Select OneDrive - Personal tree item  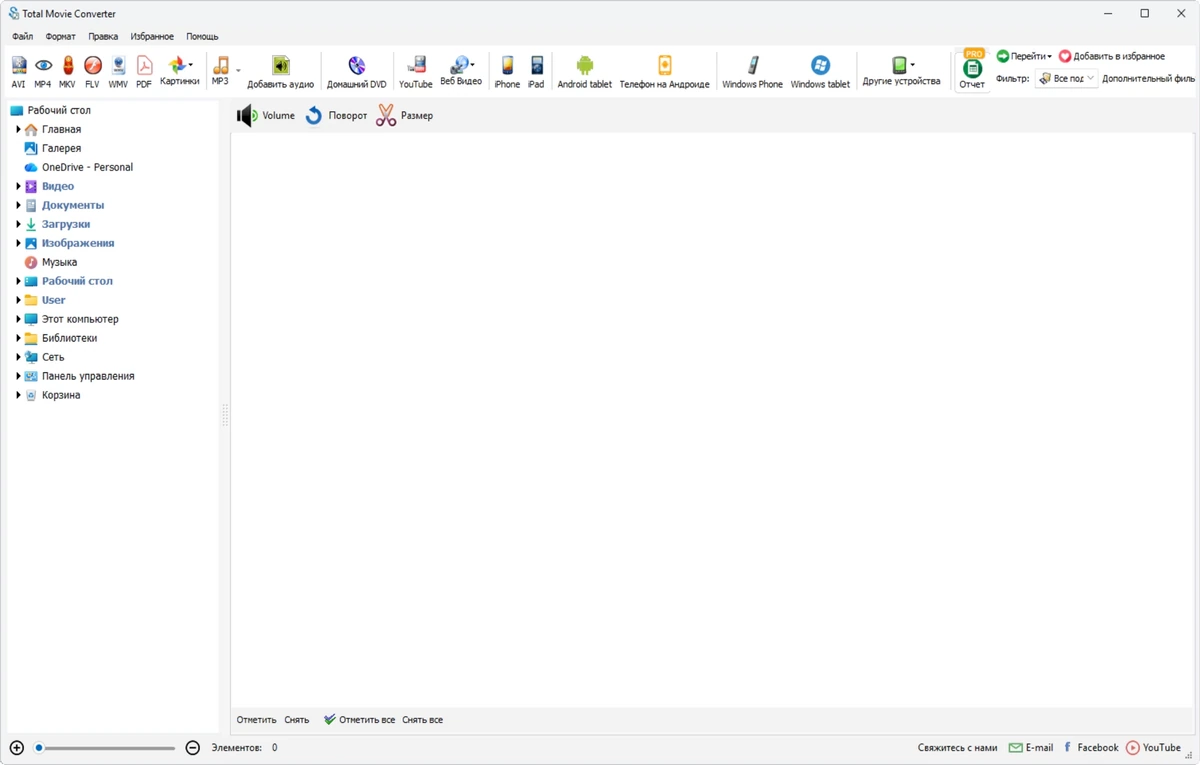(x=87, y=168)
